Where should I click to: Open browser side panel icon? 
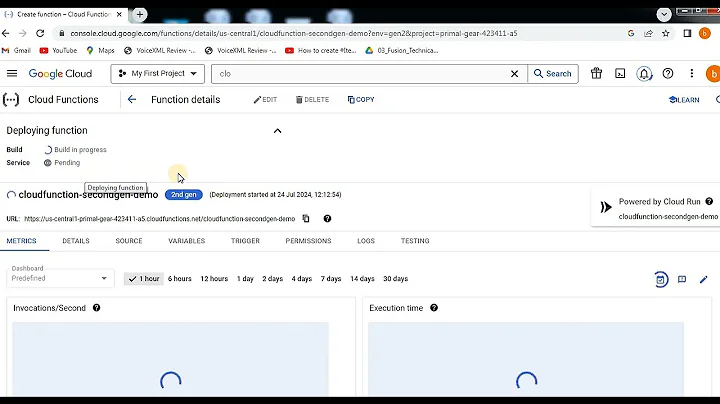(x=687, y=33)
